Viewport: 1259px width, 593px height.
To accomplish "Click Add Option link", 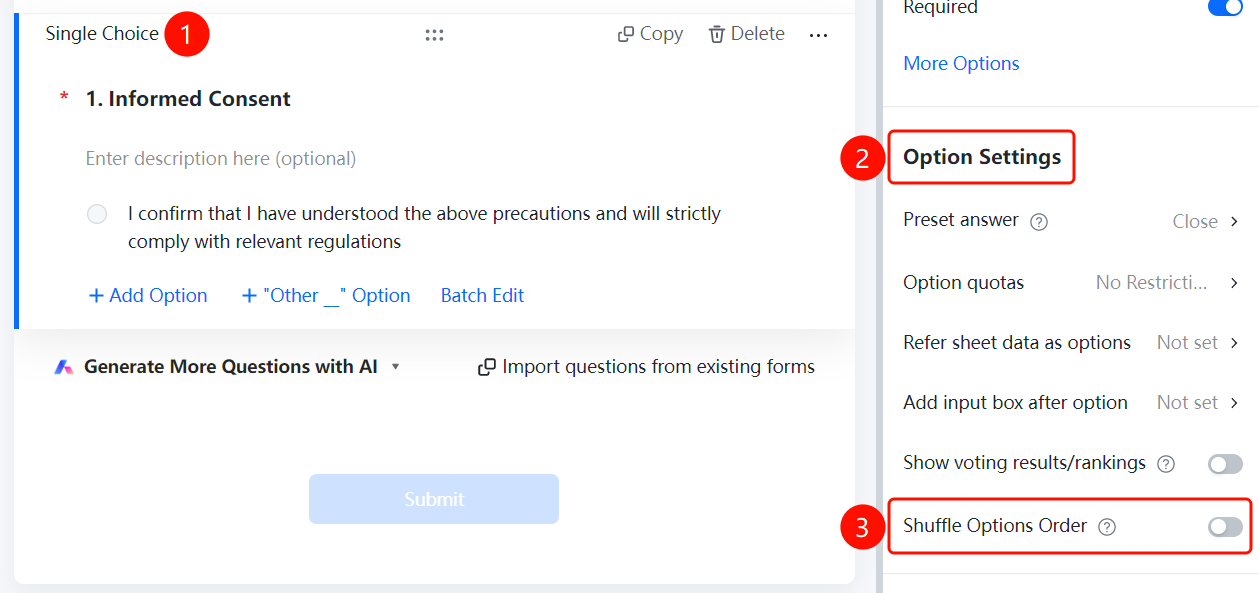I will tap(148, 295).
